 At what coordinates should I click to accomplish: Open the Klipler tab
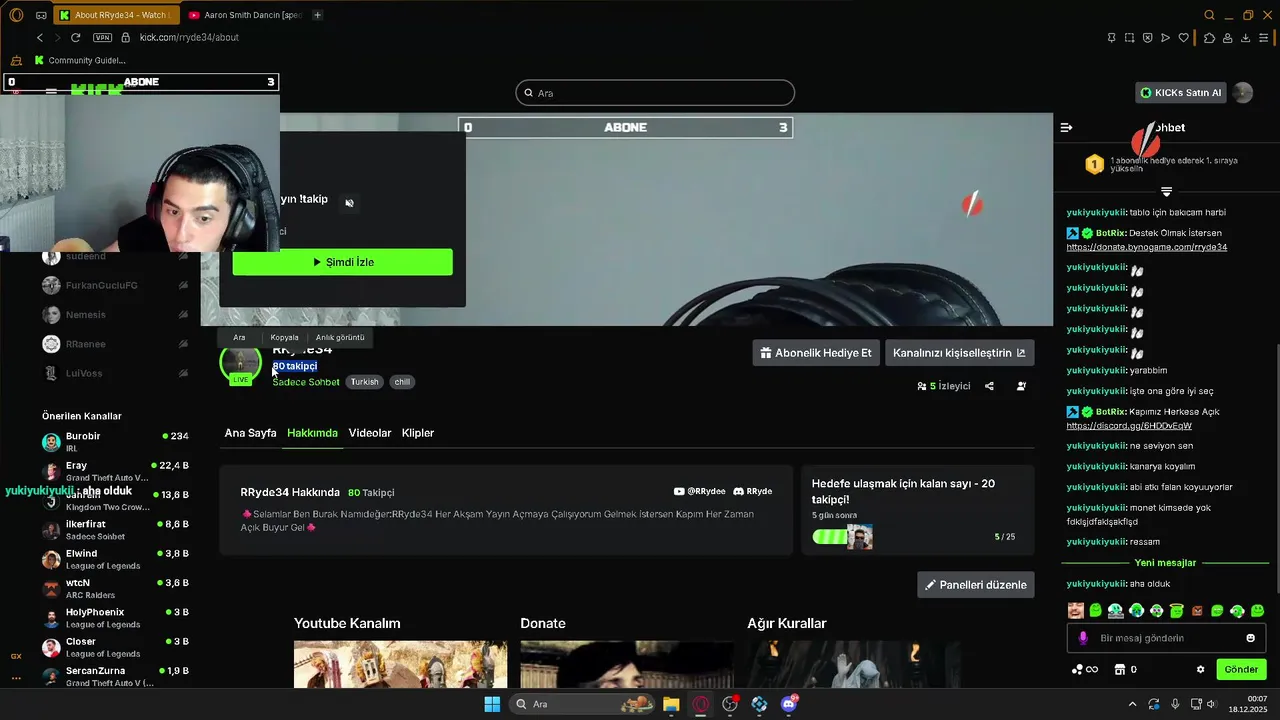418,433
